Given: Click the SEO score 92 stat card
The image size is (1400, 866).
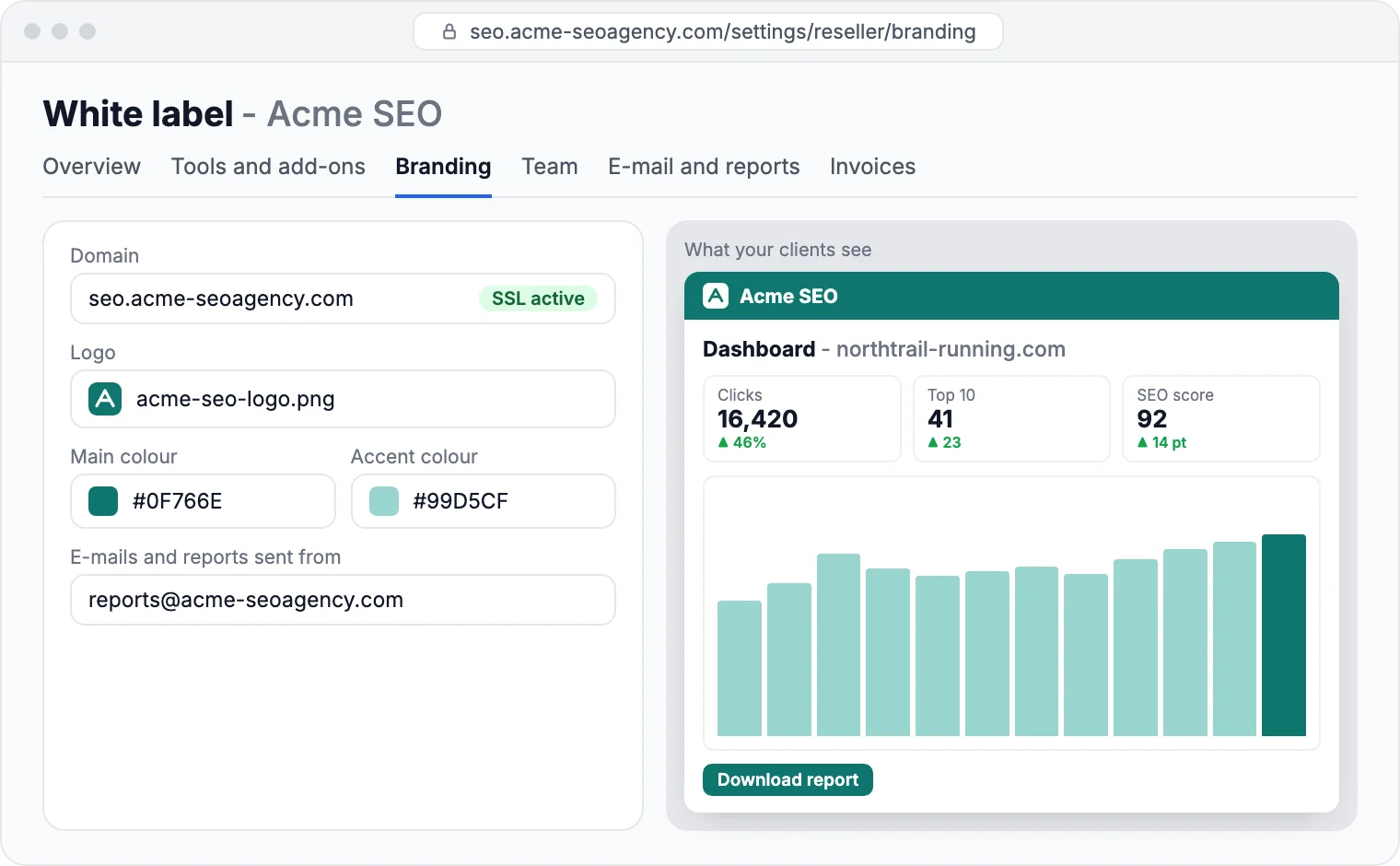Looking at the screenshot, I should tap(1221, 418).
